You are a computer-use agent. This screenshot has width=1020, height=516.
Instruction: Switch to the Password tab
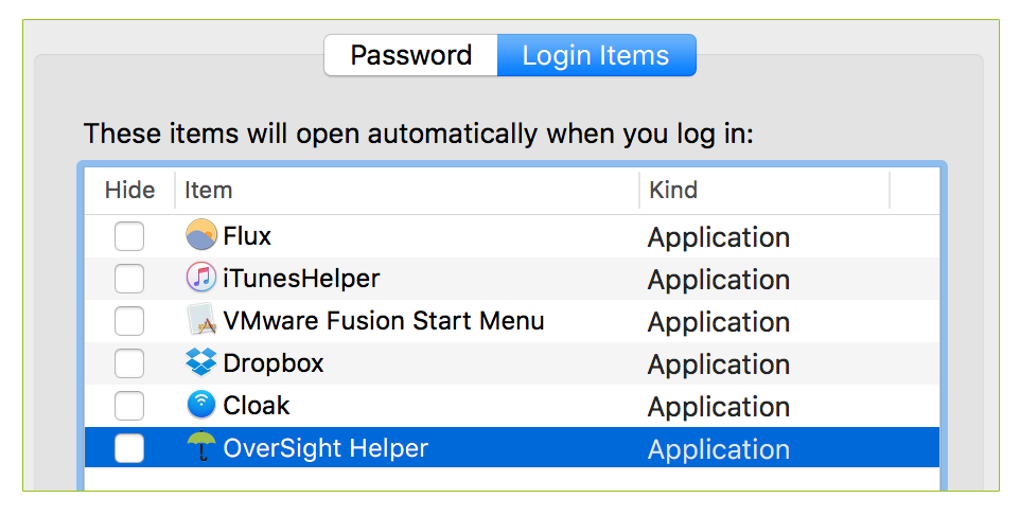click(411, 55)
